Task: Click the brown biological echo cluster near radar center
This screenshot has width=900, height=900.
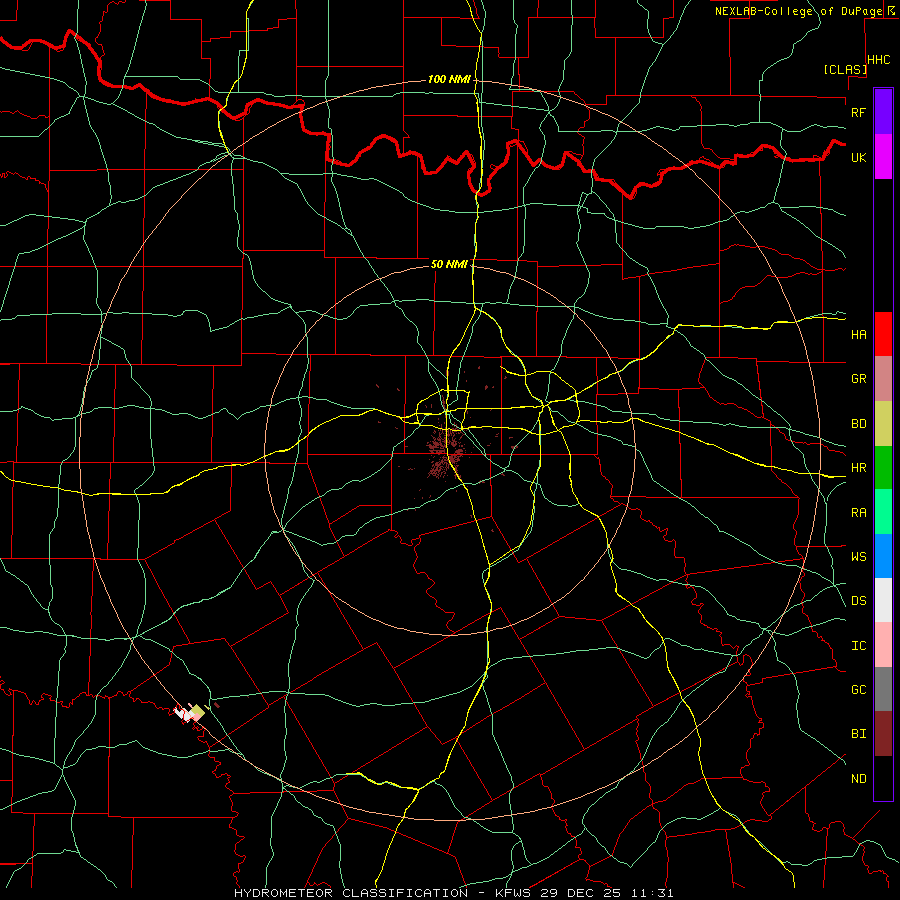Action: pos(445,453)
